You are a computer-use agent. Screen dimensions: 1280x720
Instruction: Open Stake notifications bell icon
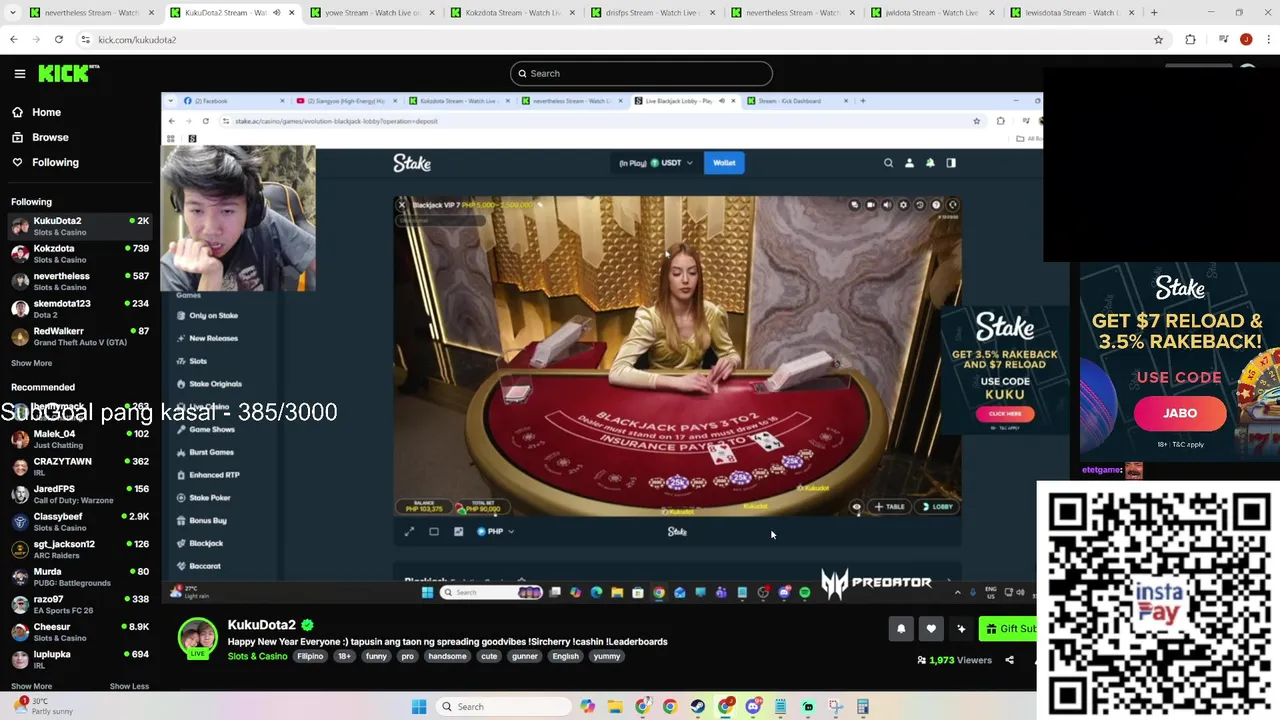coord(930,163)
